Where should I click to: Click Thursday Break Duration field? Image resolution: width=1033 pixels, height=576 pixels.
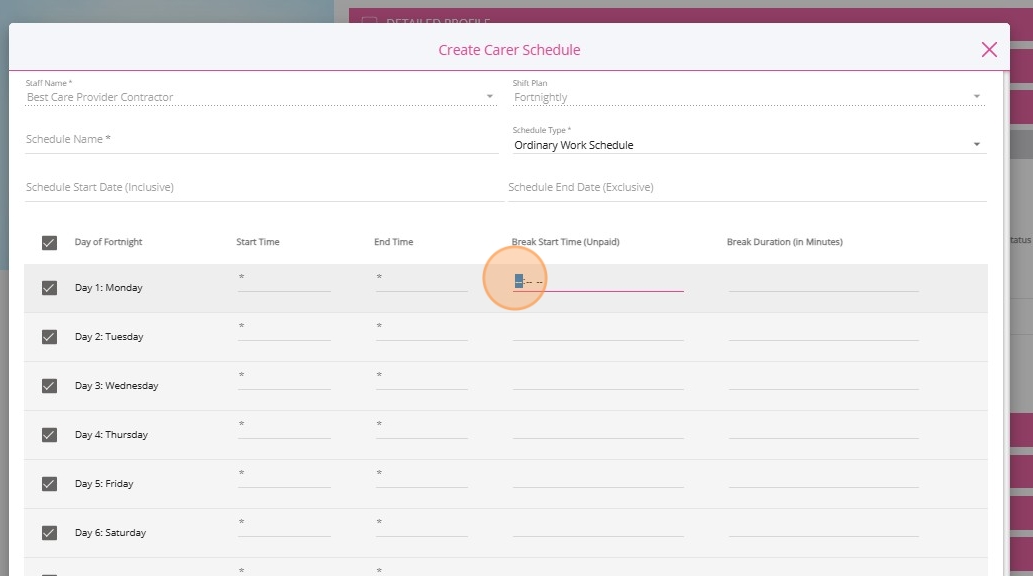point(824,429)
